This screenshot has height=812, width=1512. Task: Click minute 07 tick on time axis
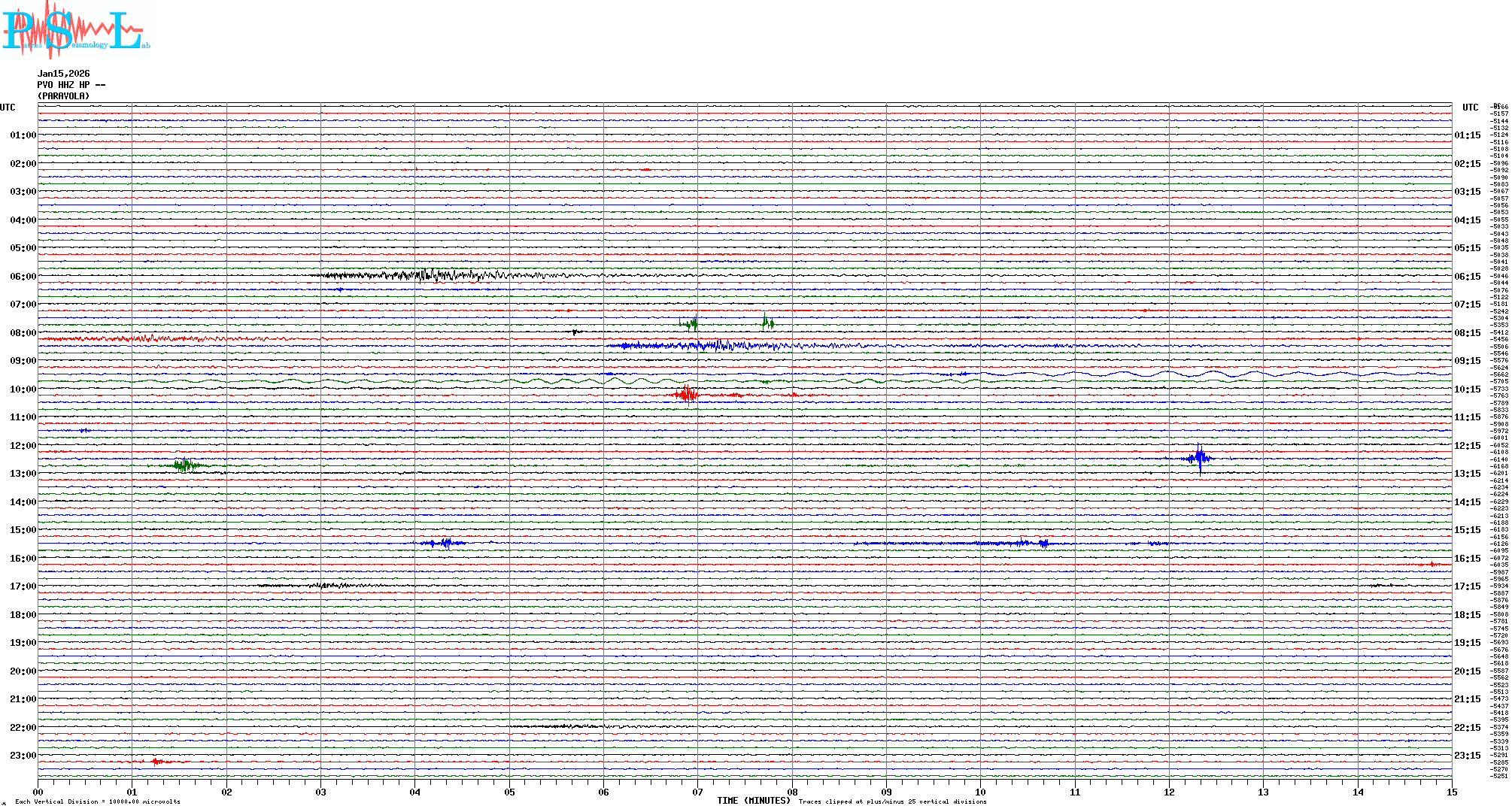(x=697, y=792)
